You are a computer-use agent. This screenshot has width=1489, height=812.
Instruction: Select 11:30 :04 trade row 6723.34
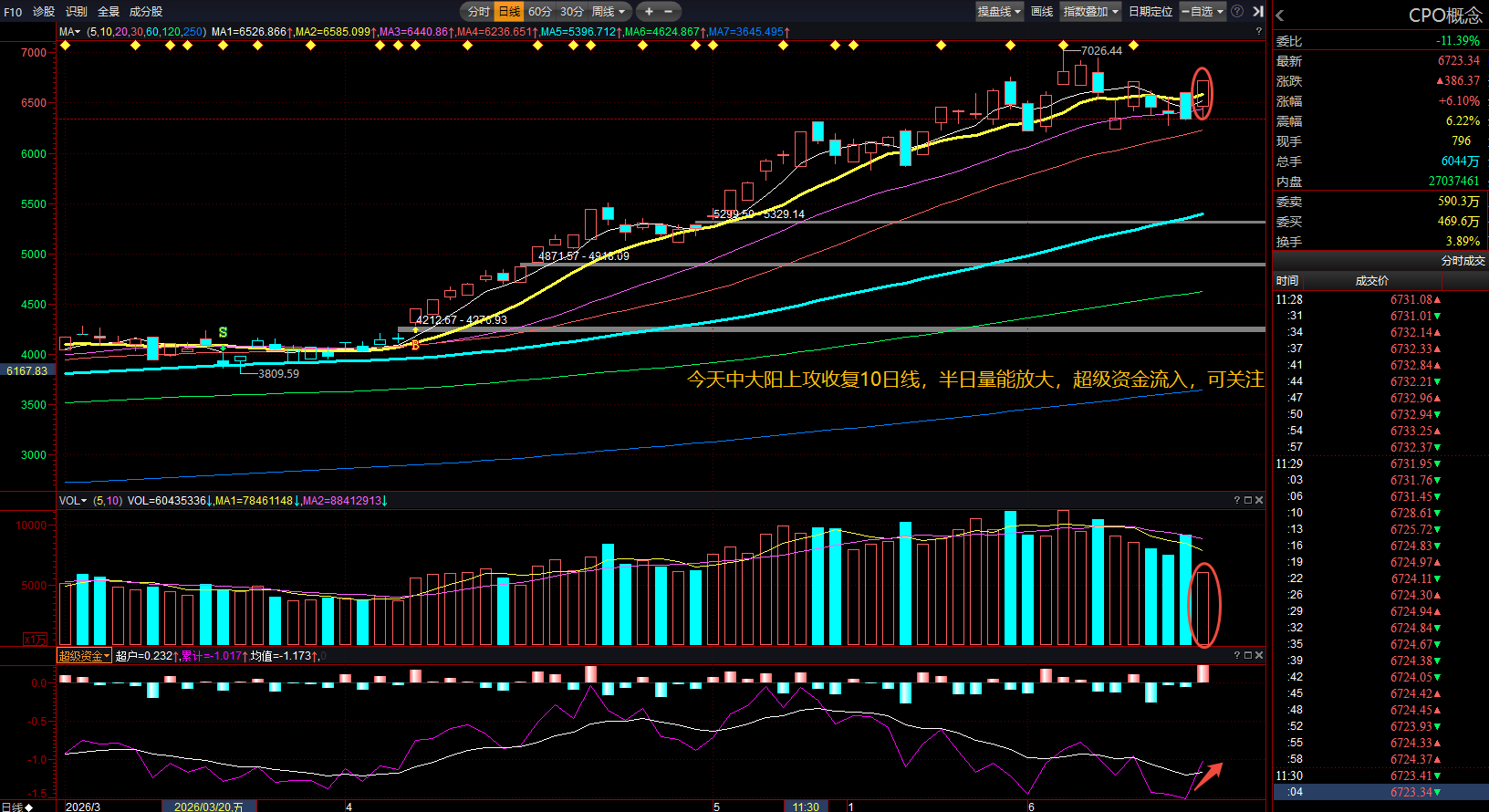point(1380,792)
